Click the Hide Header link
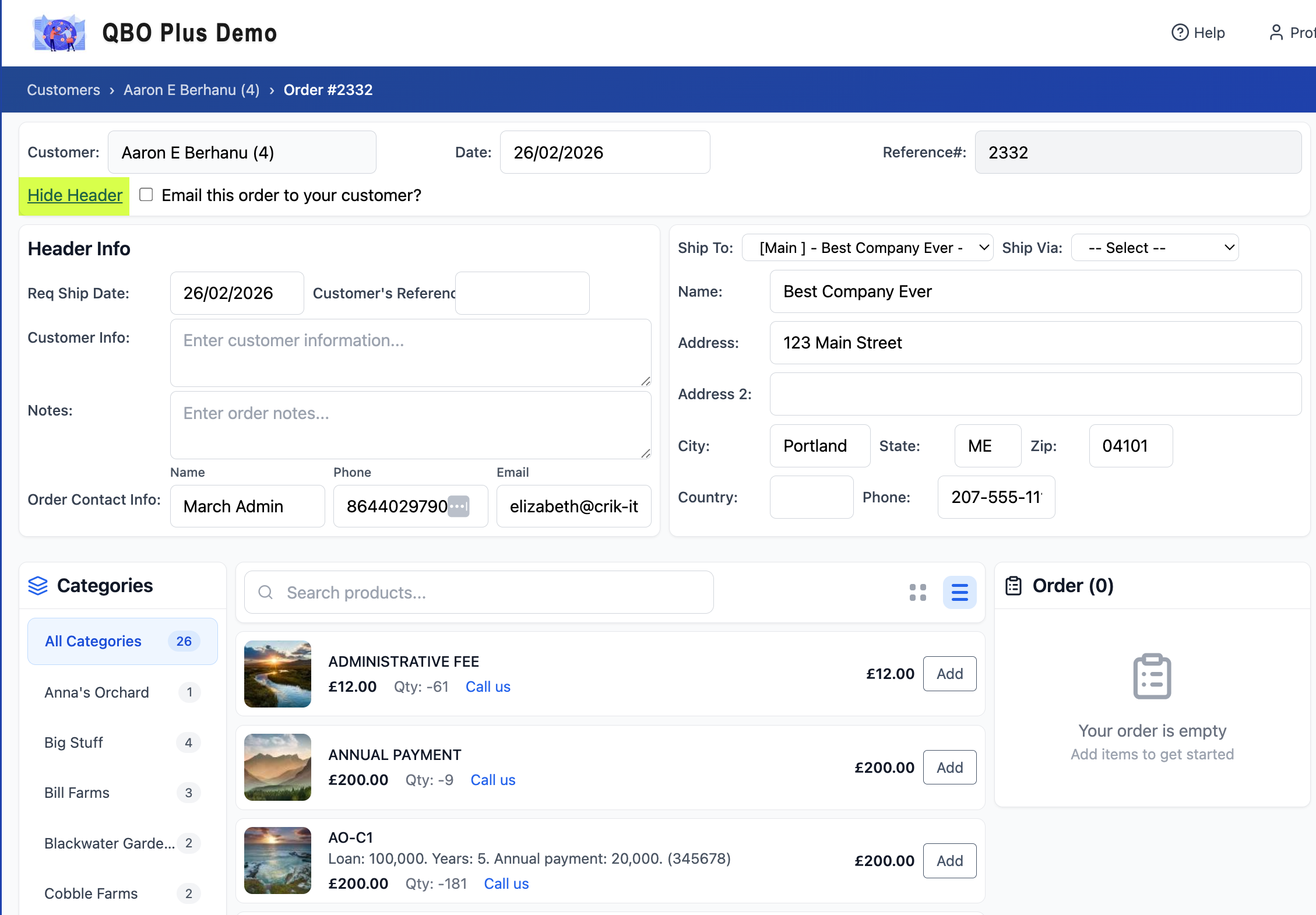 (x=75, y=195)
